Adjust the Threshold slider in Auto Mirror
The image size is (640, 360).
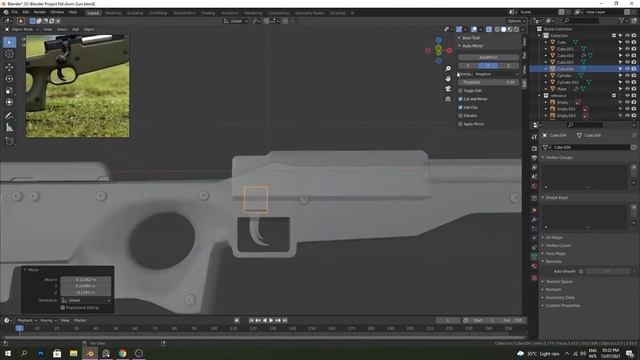tap(488, 82)
